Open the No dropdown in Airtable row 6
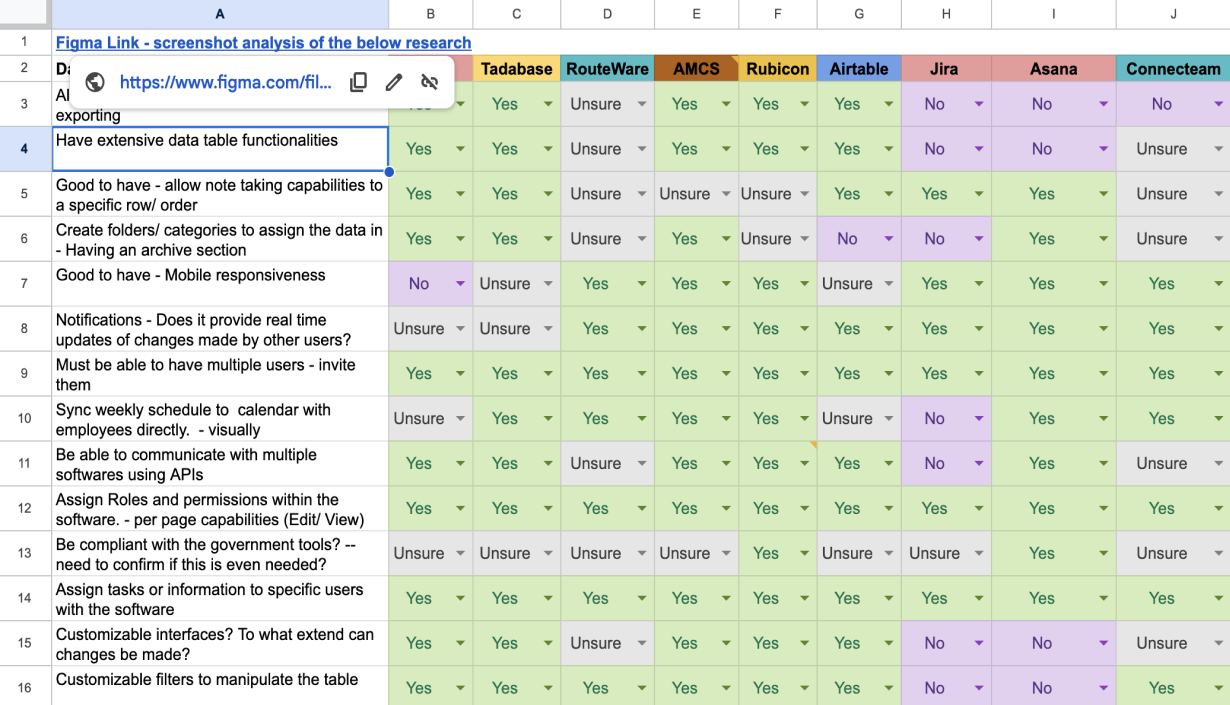The image size is (1230, 705). (x=888, y=239)
